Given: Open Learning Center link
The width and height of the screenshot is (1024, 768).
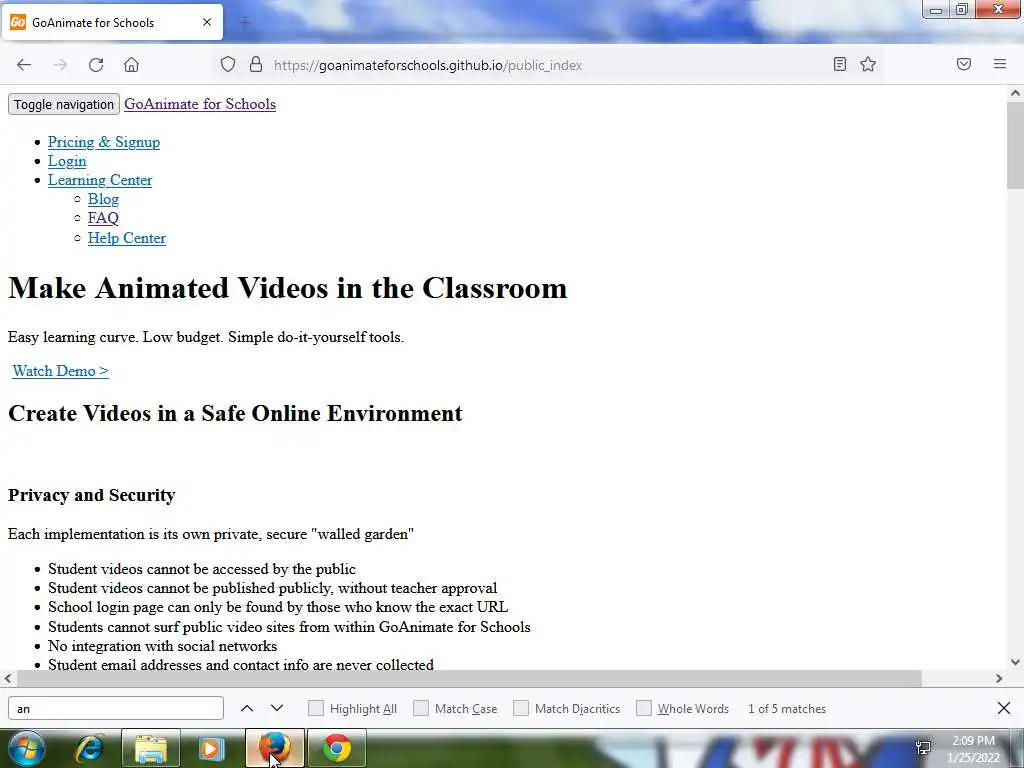Looking at the screenshot, I should pyautogui.click(x=100, y=180).
